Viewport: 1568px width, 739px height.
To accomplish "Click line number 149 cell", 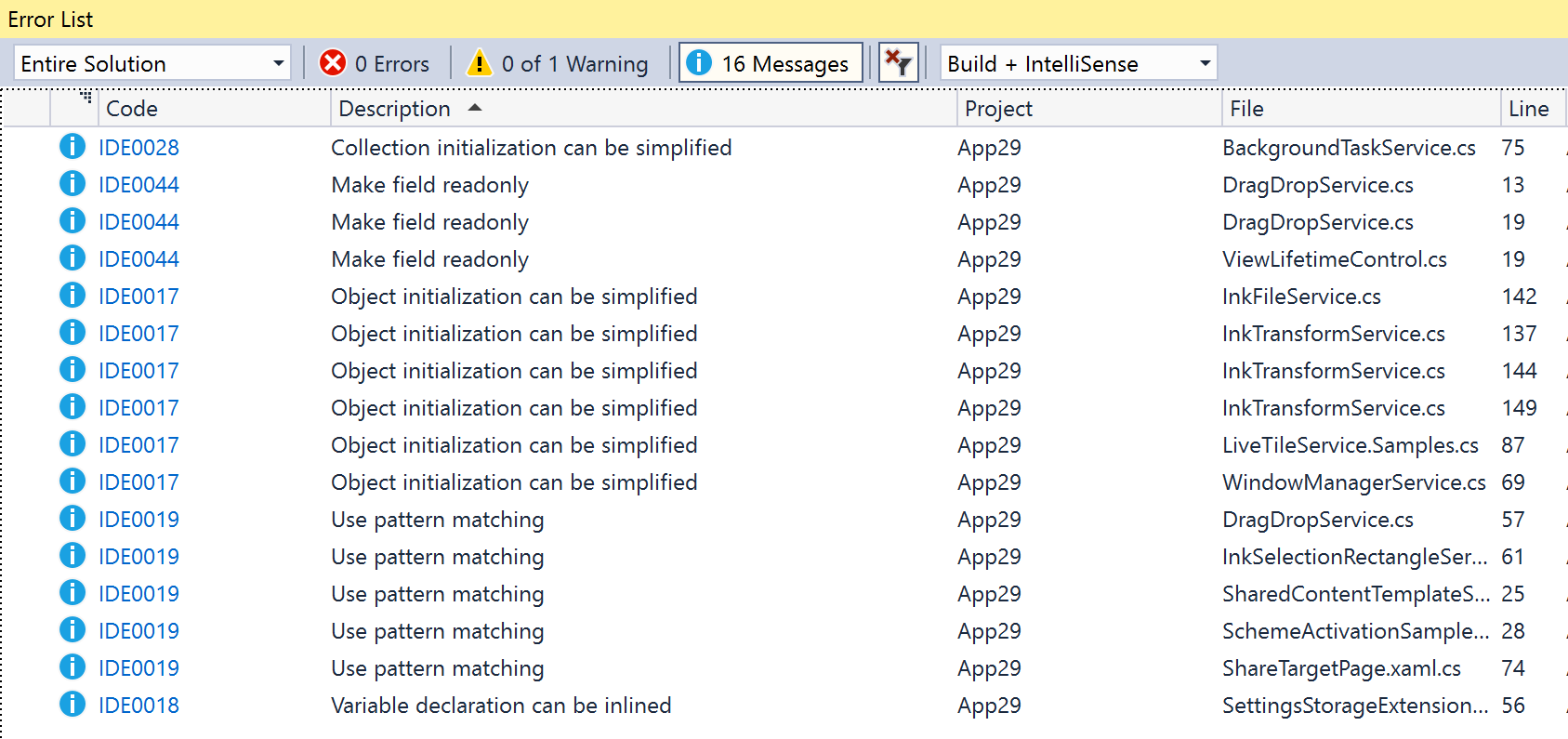I will pos(1520,408).
